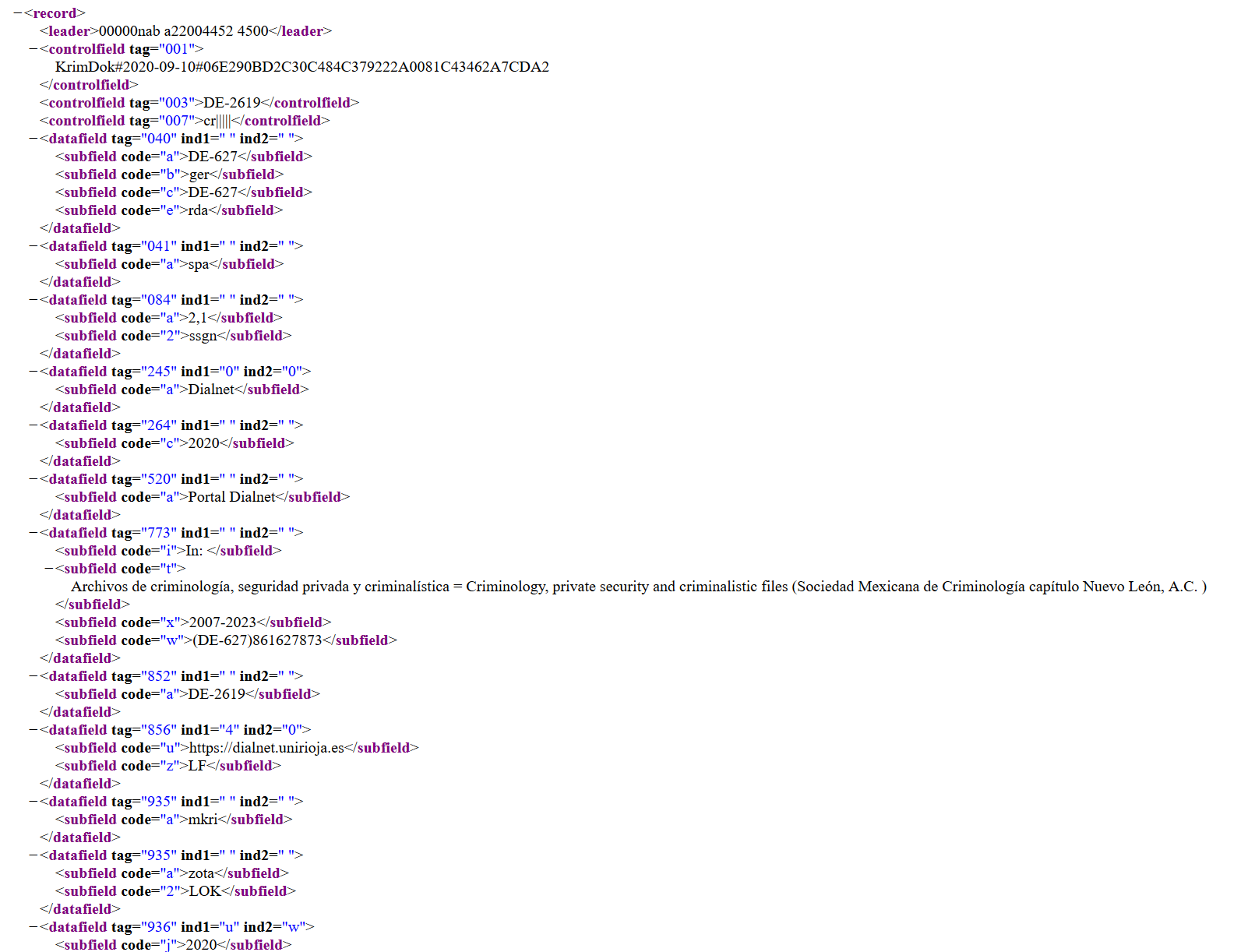
Task: Click the (DE-627)861627873 identifier
Action: tap(258, 640)
